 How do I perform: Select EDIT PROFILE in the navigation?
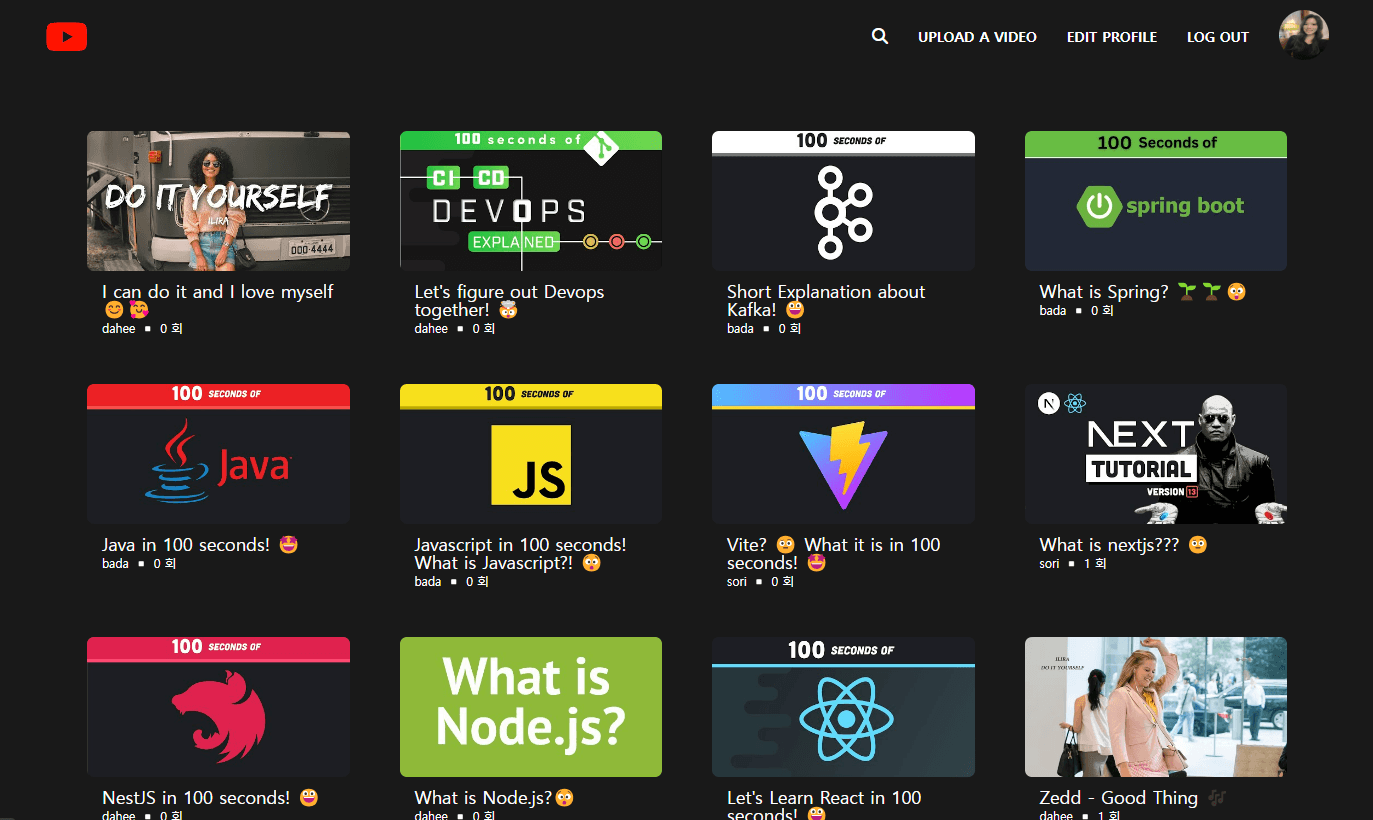tap(1111, 37)
